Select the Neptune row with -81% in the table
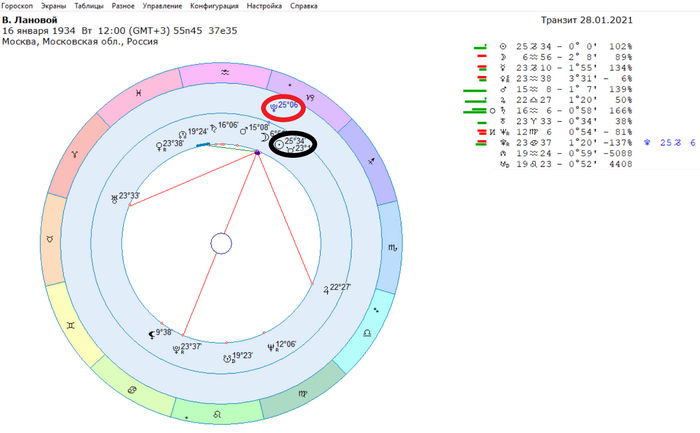The width and height of the screenshot is (700, 433). click(554, 132)
